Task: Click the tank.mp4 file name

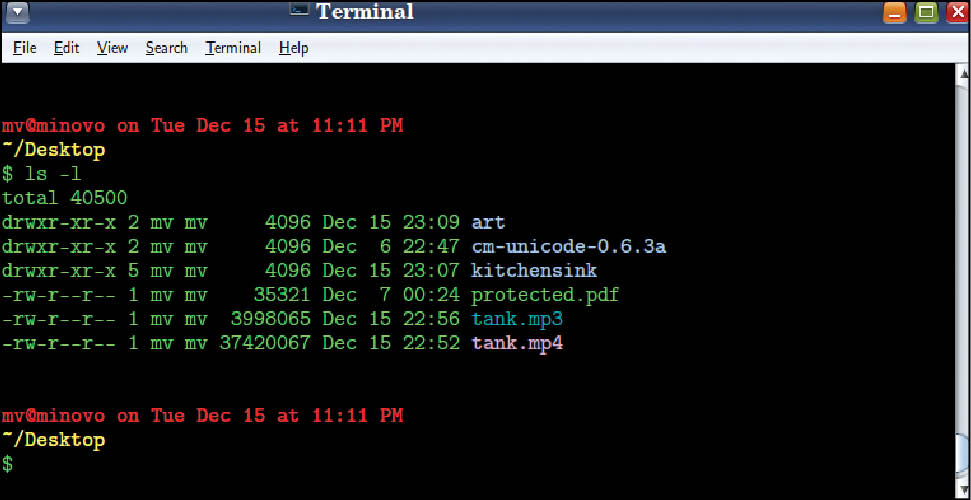Action: [517, 343]
